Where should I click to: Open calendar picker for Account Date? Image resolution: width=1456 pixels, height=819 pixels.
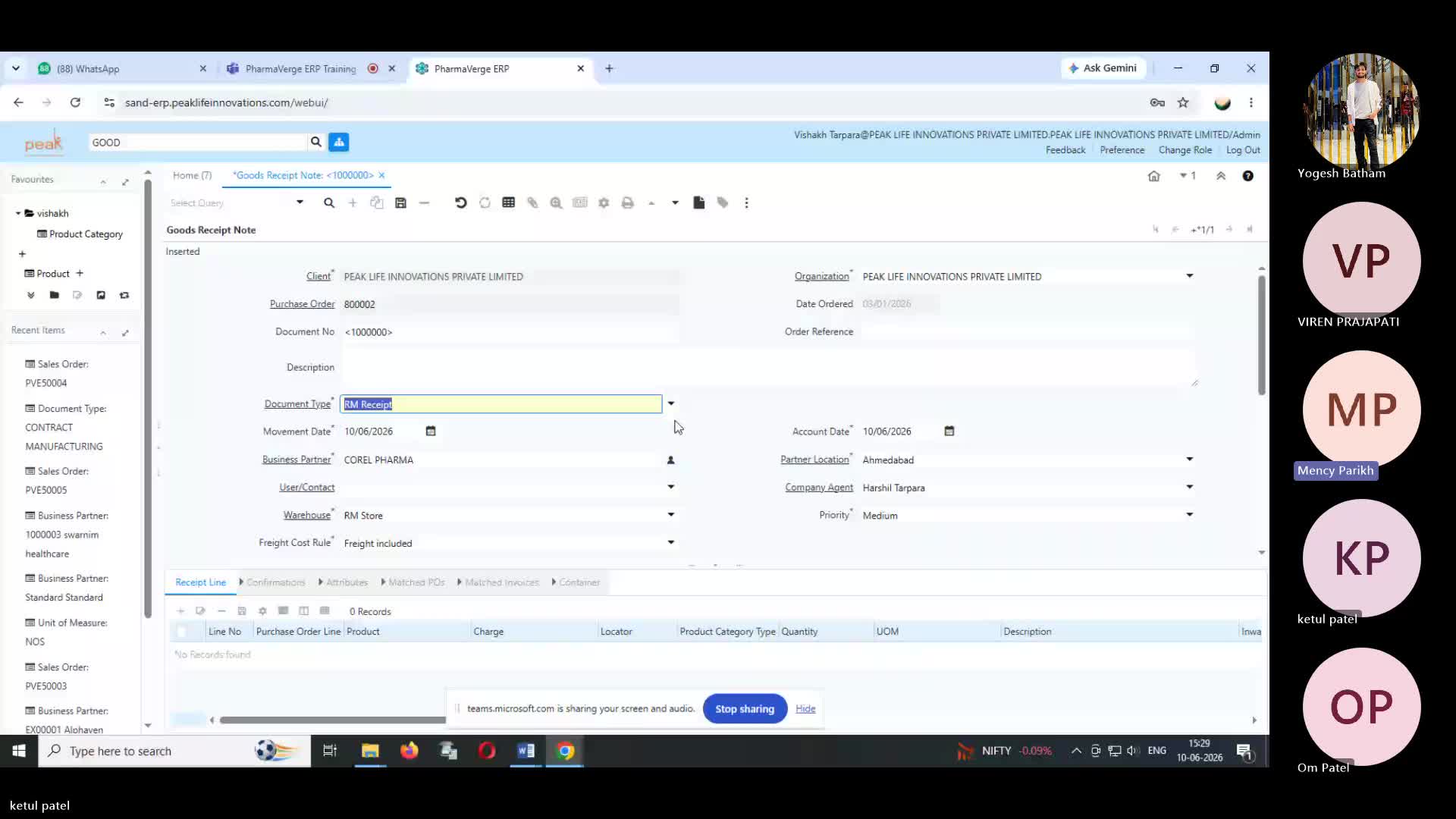pyautogui.click(x=949, y=431)
